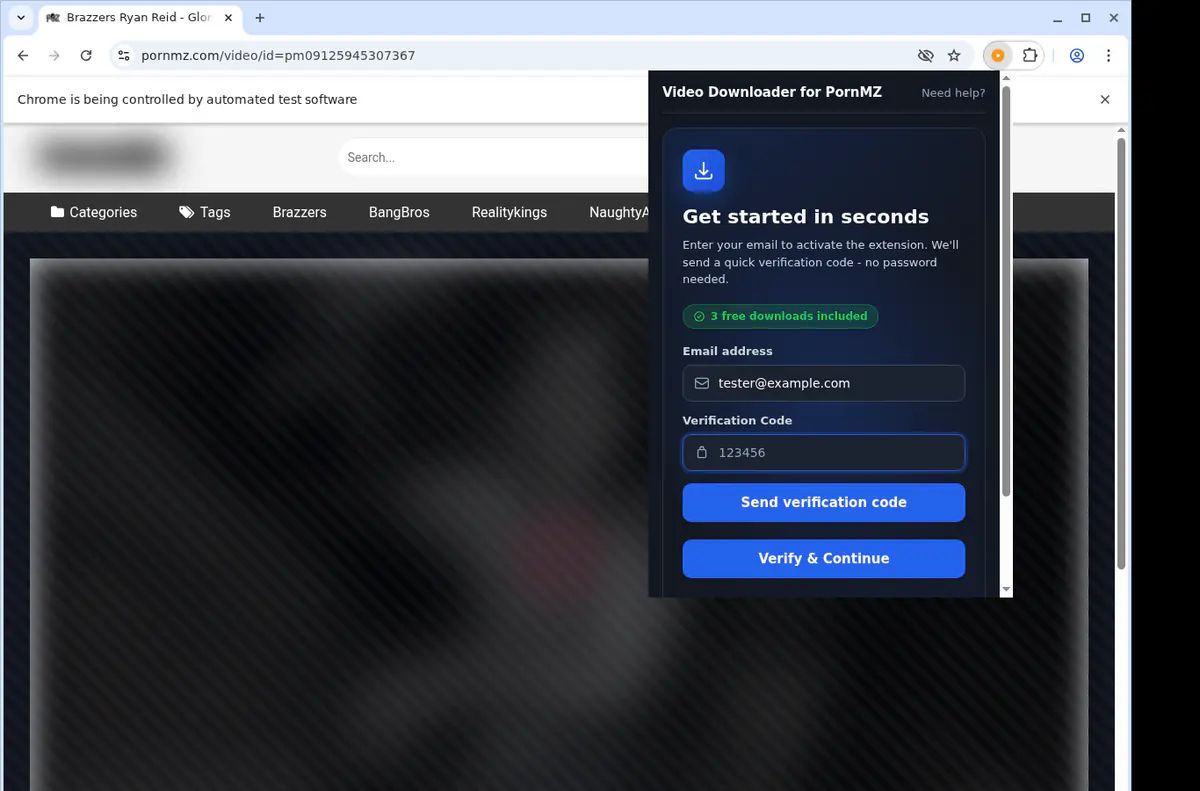Click the blurred site logo
The height and width of the screenshot is (791, 1200).
click(102, 157)
